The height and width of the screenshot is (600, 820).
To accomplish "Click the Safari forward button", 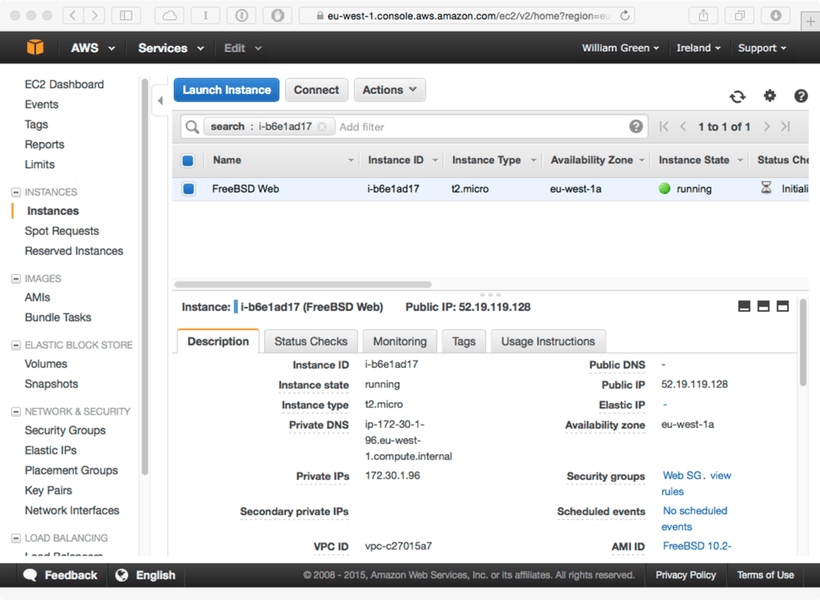I will (x=94, y=16).
